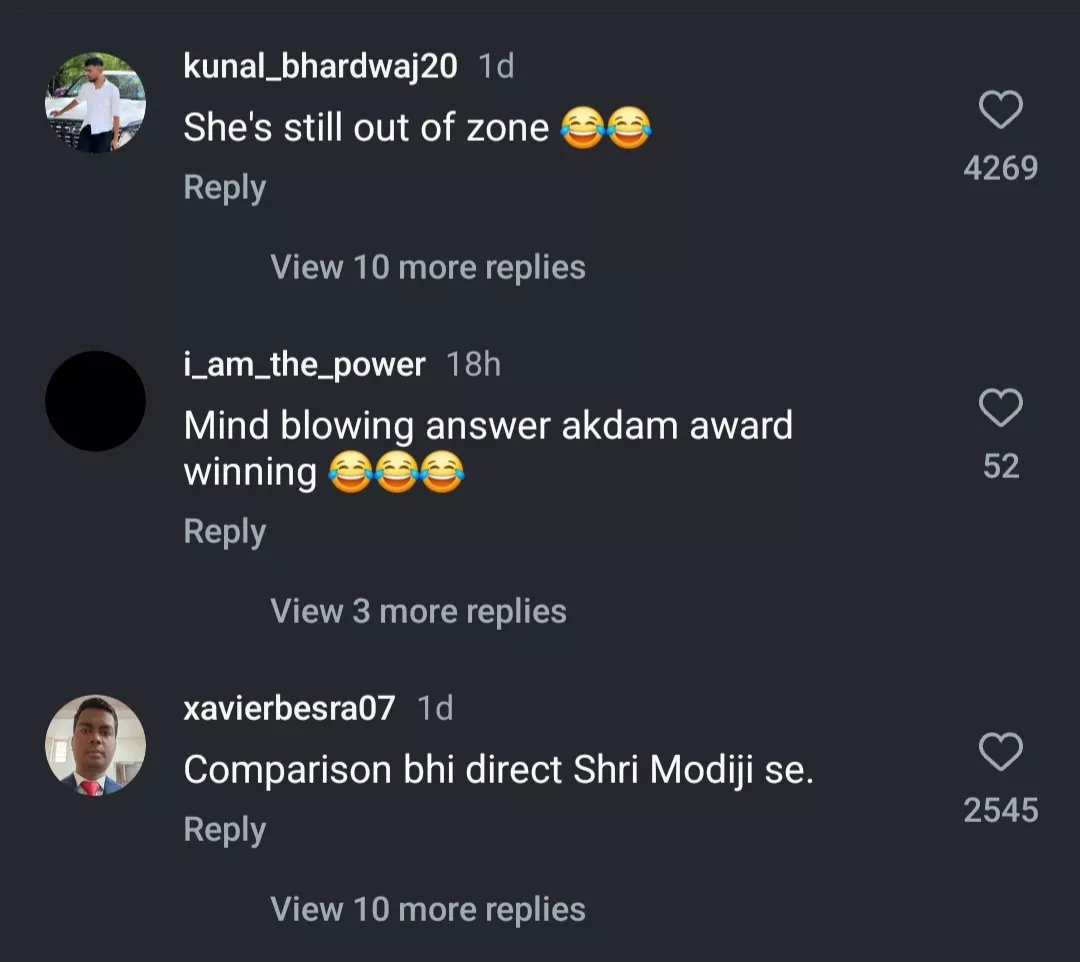Expand the 'View 3 more replies' thread

tap(418, 611)
